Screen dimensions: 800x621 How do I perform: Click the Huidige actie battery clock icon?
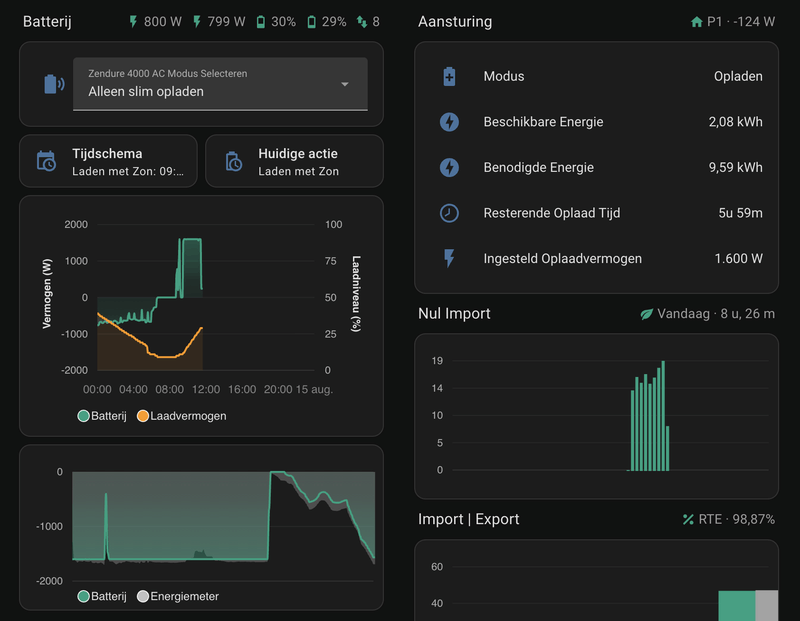tap(234, 161)
